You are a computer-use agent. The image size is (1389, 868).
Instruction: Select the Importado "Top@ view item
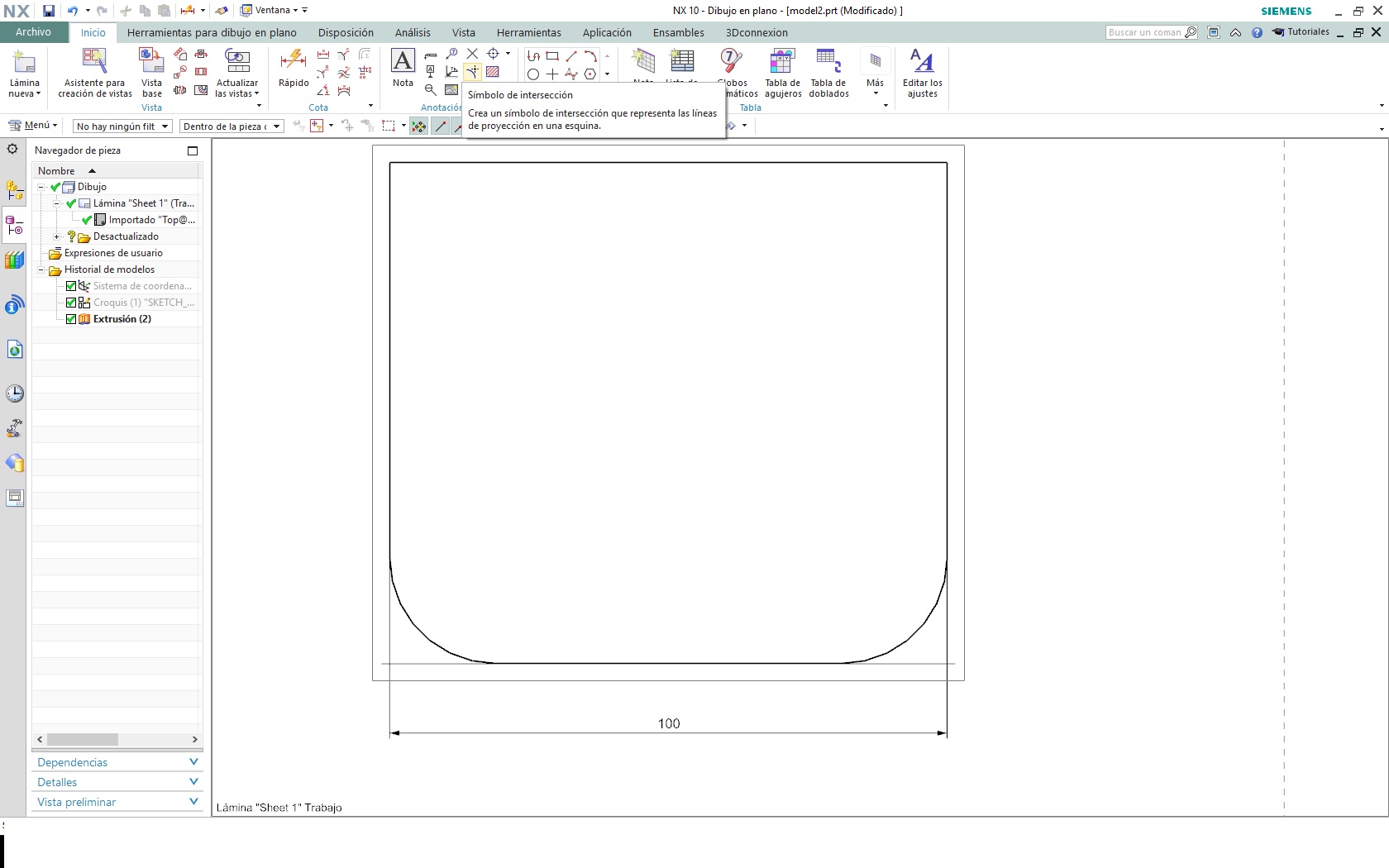[152, 220]
